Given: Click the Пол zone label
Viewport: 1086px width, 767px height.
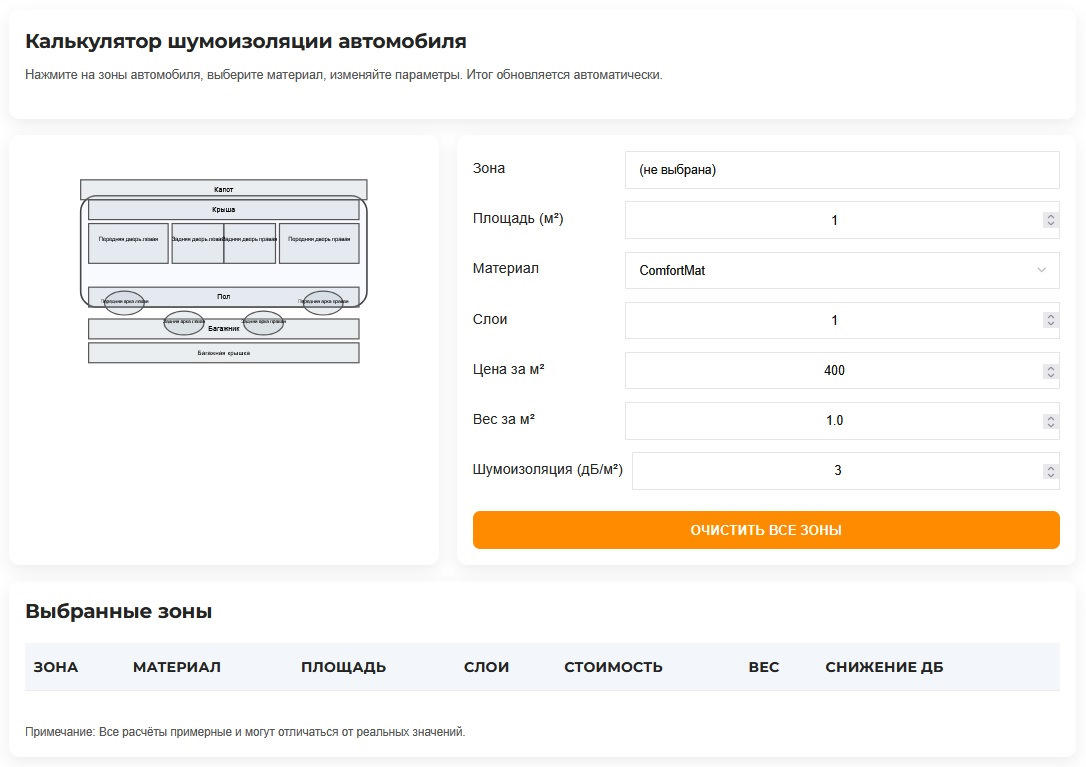Looking at the screenshot, I should (x=223, y=296).
